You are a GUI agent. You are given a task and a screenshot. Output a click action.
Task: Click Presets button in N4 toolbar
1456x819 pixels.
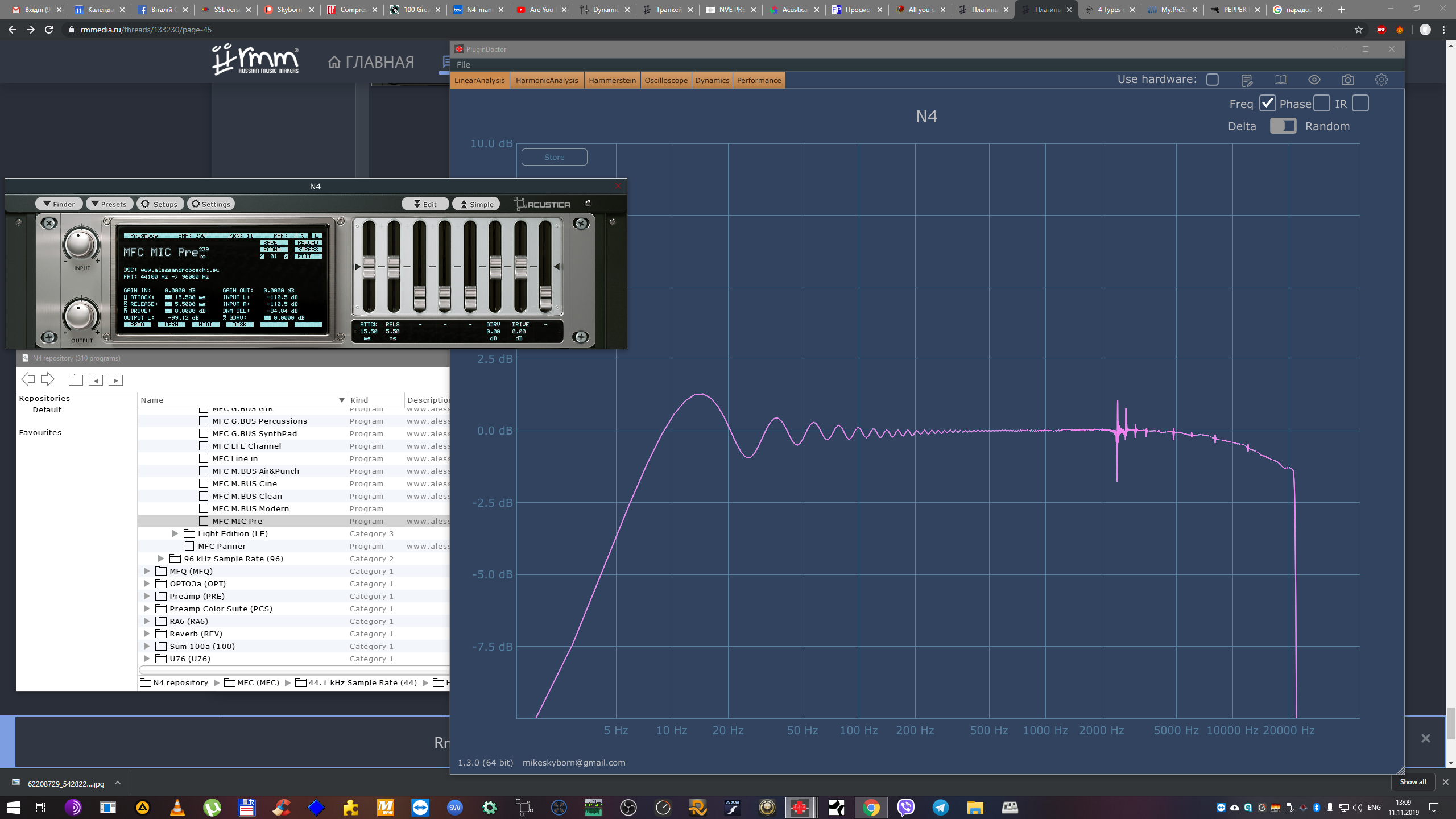click(x=110, y=204)
